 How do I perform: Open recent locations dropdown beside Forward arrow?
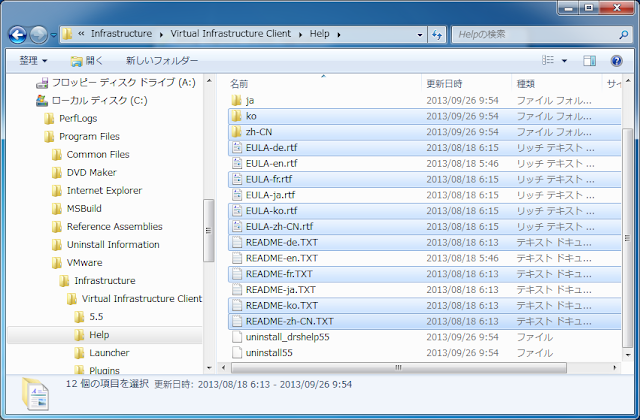[x=53, y=35]
